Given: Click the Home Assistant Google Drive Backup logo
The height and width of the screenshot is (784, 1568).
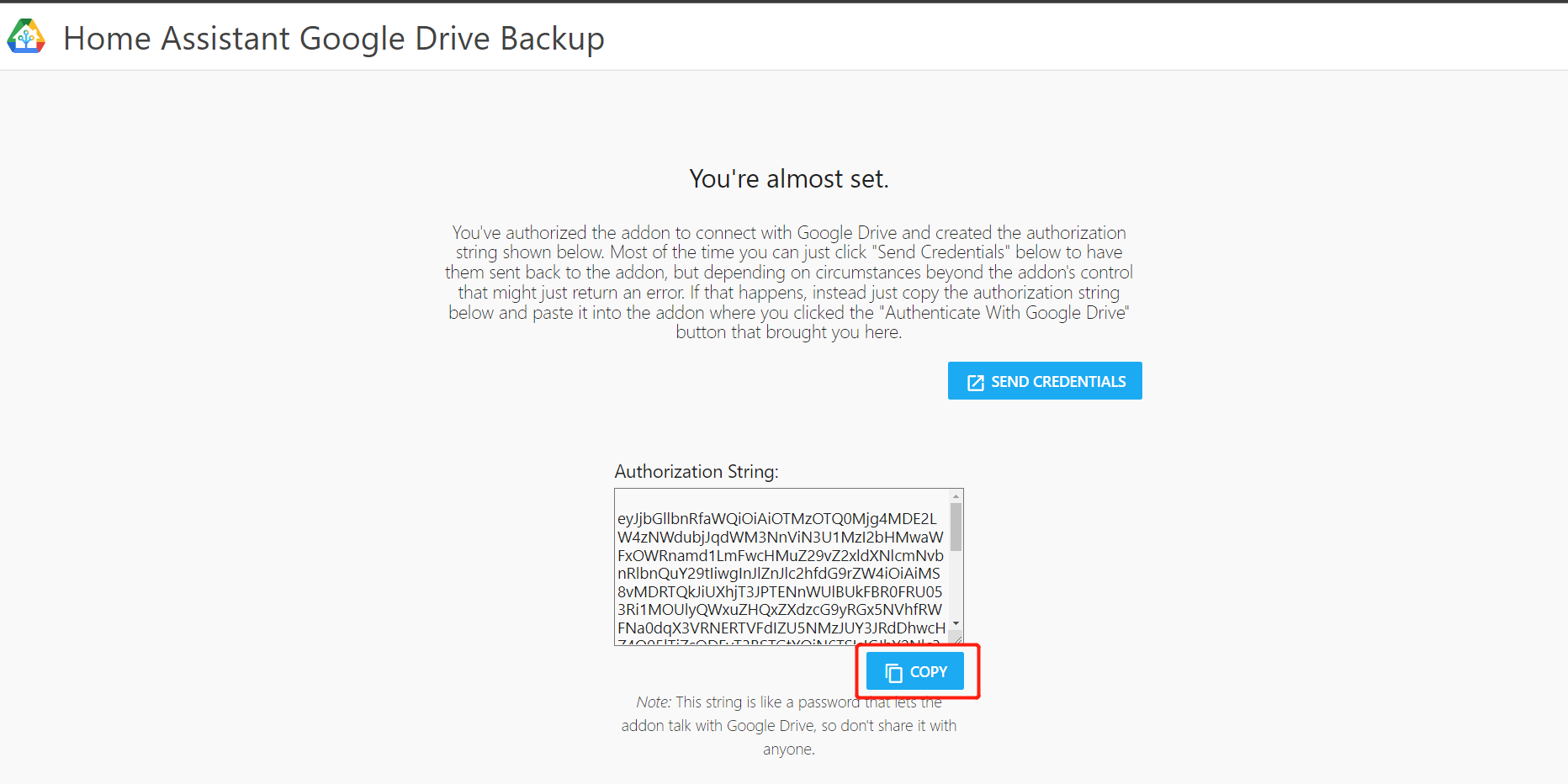Looking at the screenshot, I should pyautogui.click(x=26, y=36).
